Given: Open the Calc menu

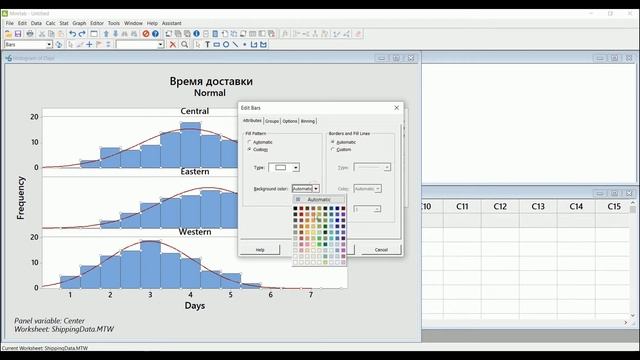Looking at the screenshot, I should [51, 23].
